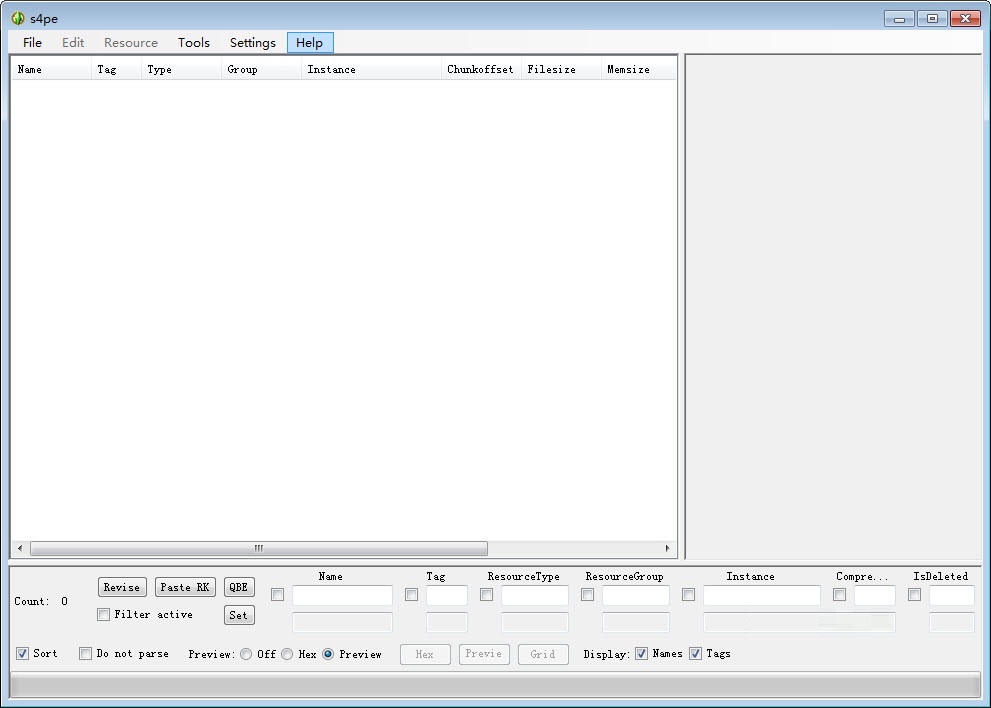
Task: Click the s4pe application icon in title bar
Action: tap(17, 18)
